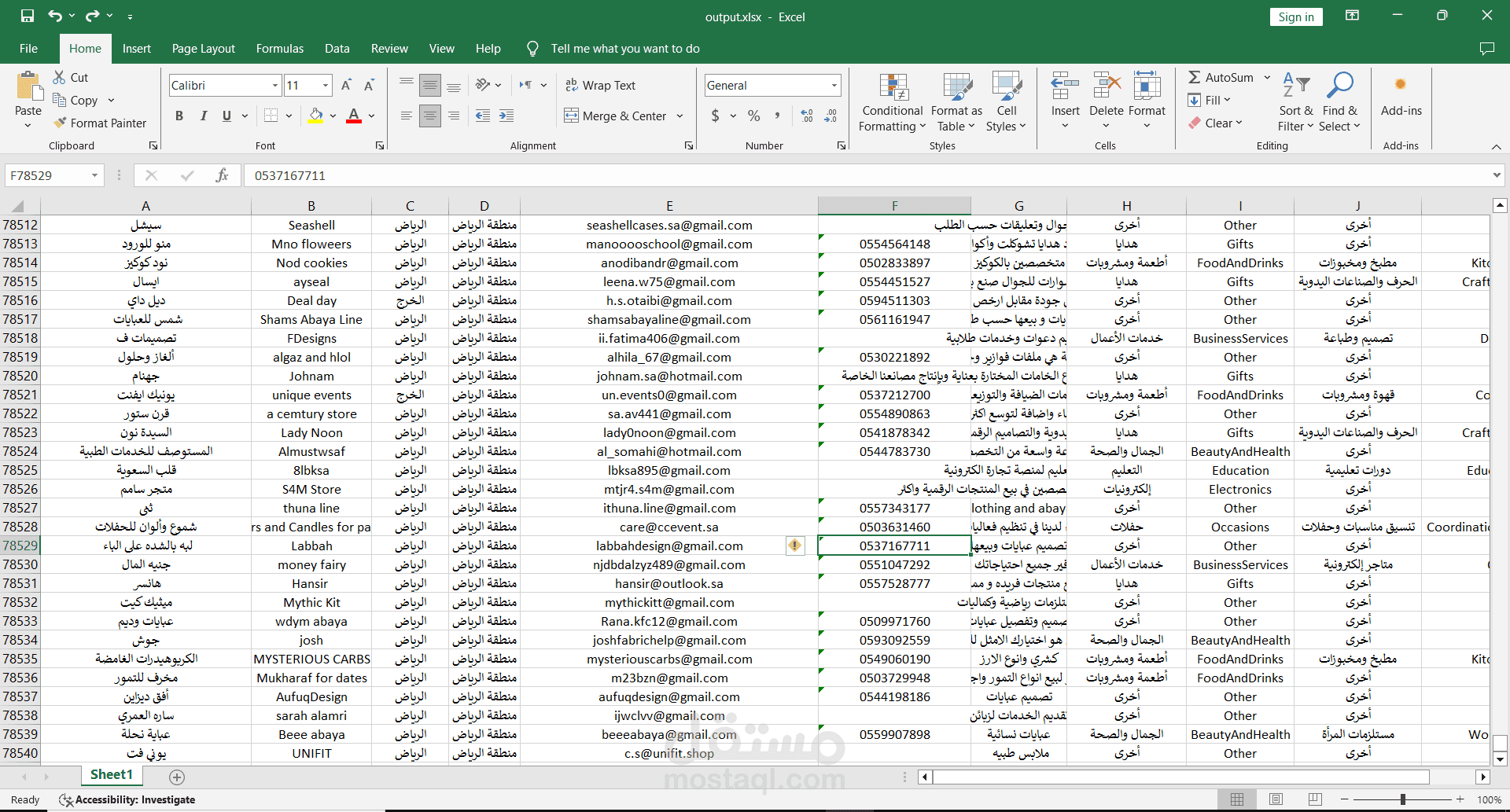Viewport: 1510px width, 812px height.
Task: Open the font name Calibri dropdown
Action: coord(275,85)
